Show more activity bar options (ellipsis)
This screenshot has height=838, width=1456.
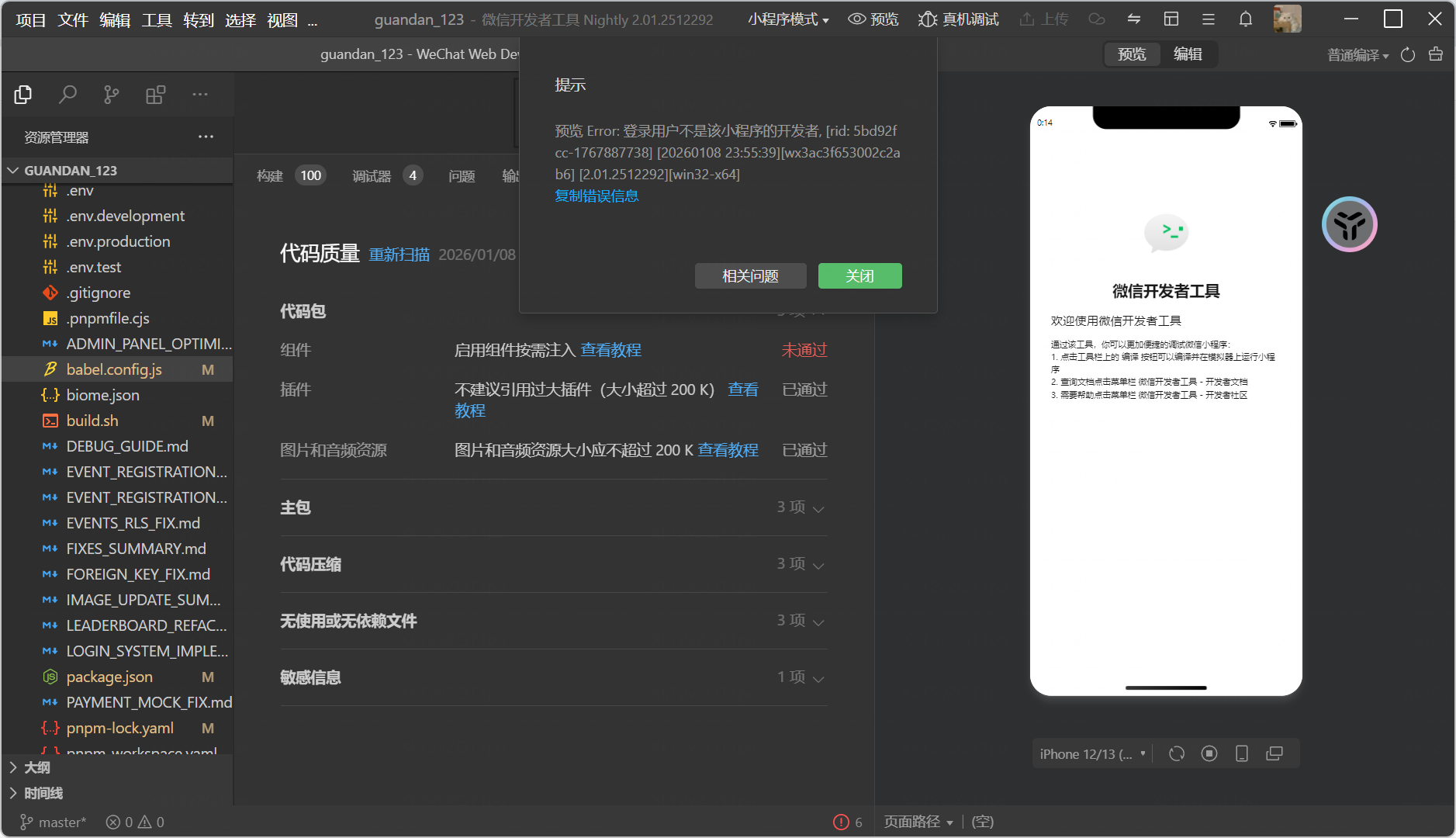[200, 95]
